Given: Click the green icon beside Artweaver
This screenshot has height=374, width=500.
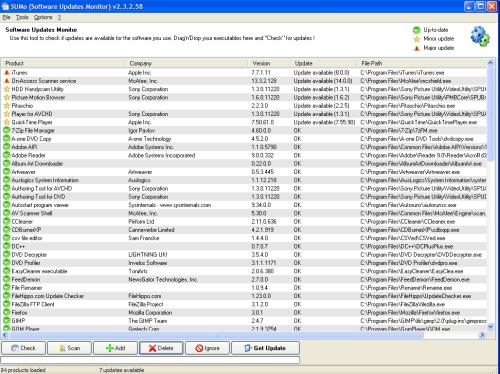Looking at the screenshot, I should [7, 172].
